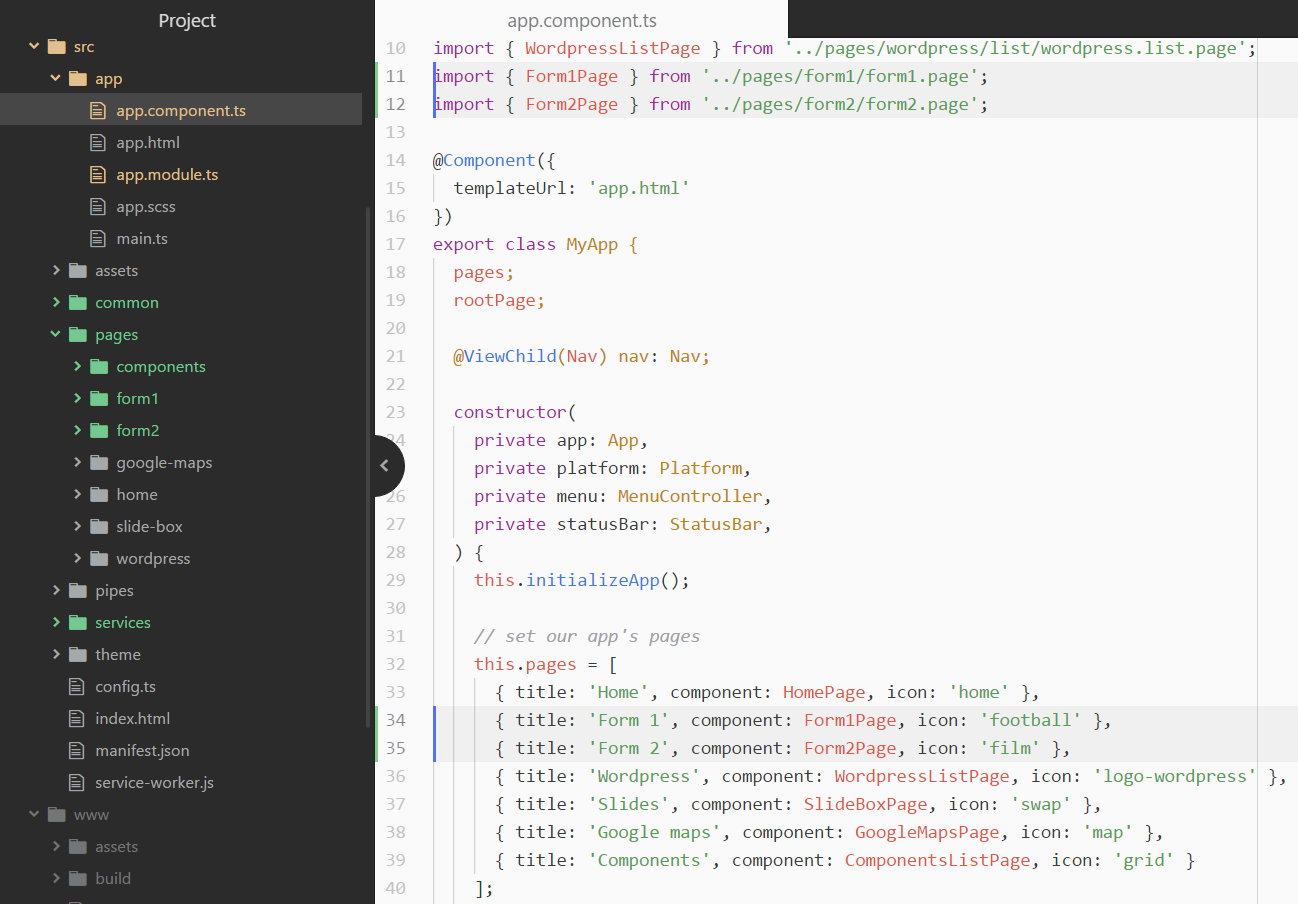The image size is (1298, 904).
Task: Click the Project panel header
Action: 187,20
